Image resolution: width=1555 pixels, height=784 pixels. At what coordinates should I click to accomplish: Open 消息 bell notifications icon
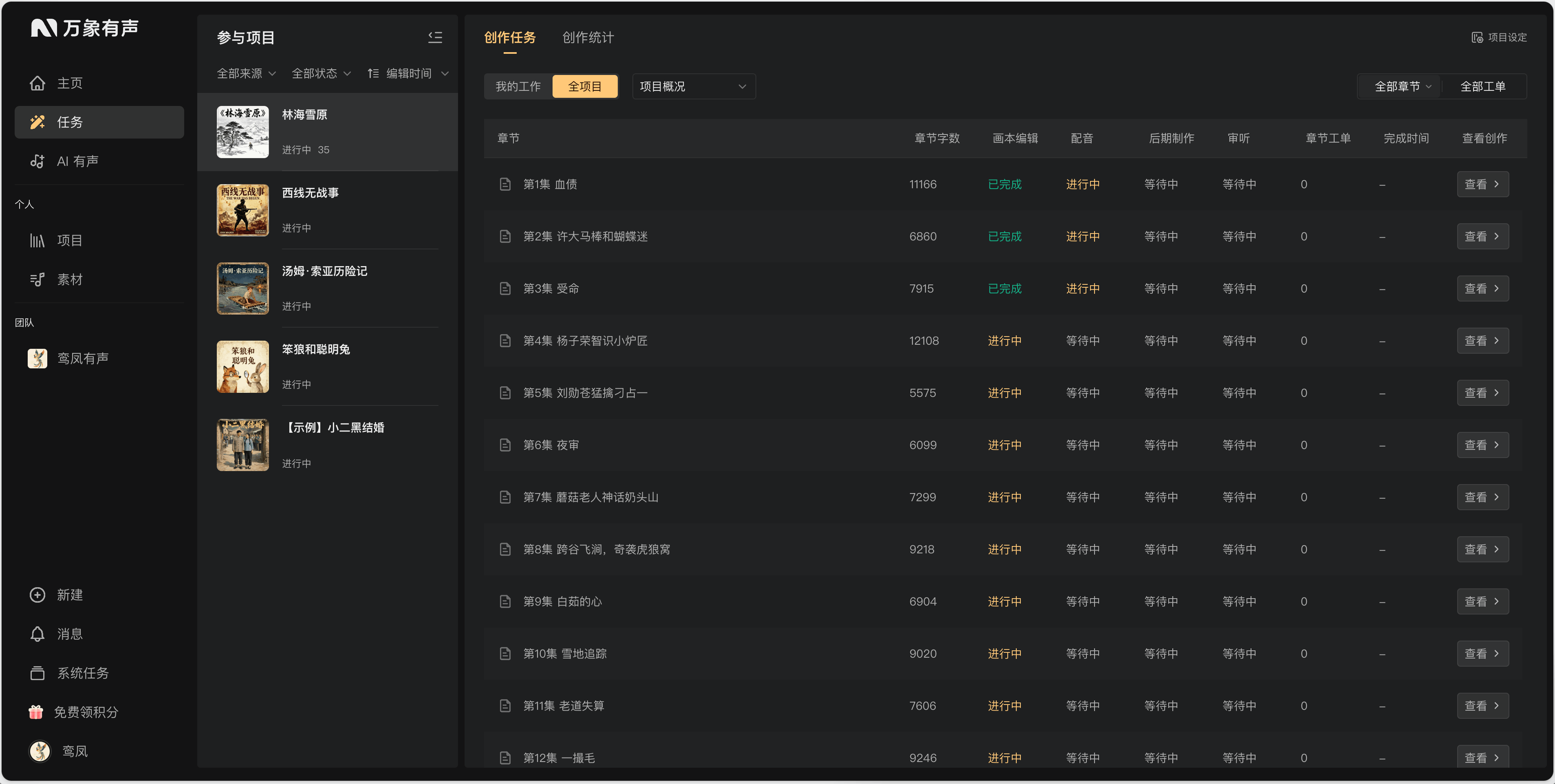pos(37,634)
